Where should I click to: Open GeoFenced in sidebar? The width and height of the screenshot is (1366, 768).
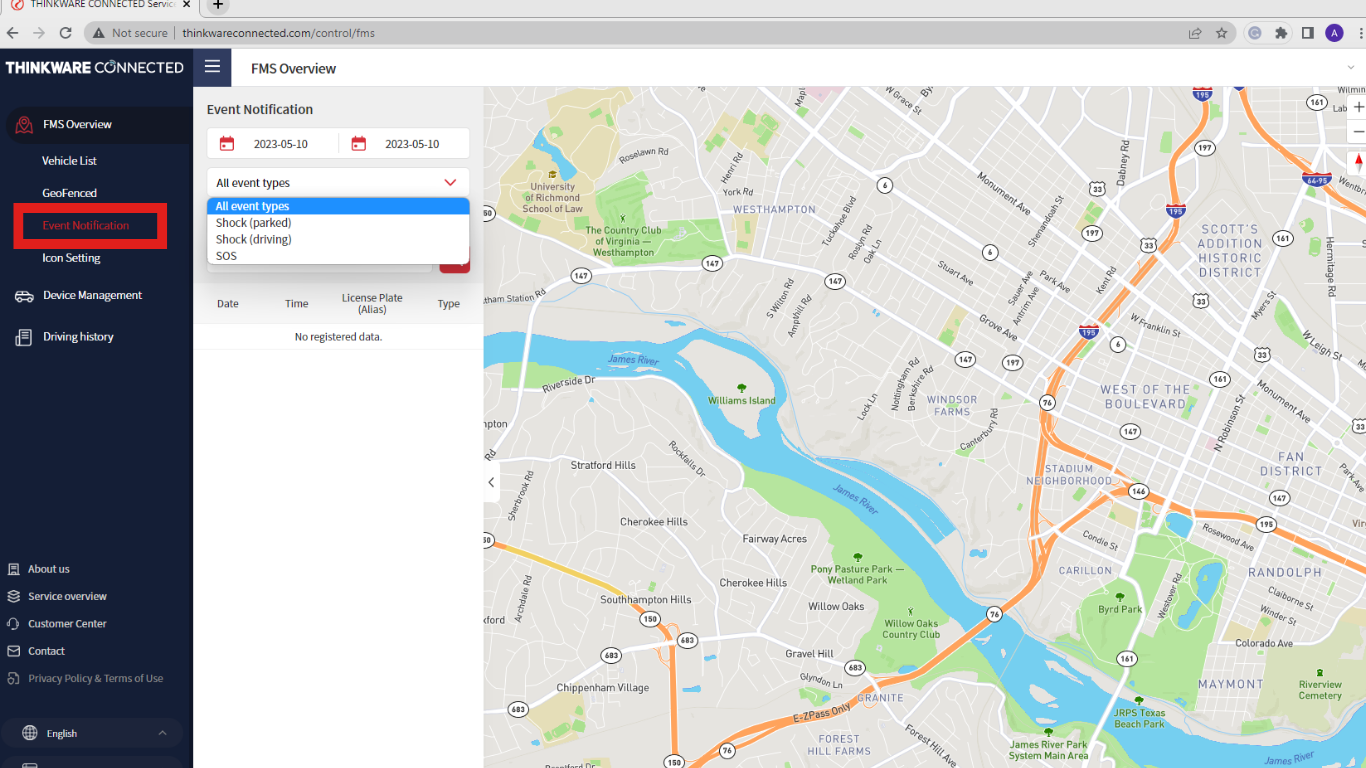(69, 193)
